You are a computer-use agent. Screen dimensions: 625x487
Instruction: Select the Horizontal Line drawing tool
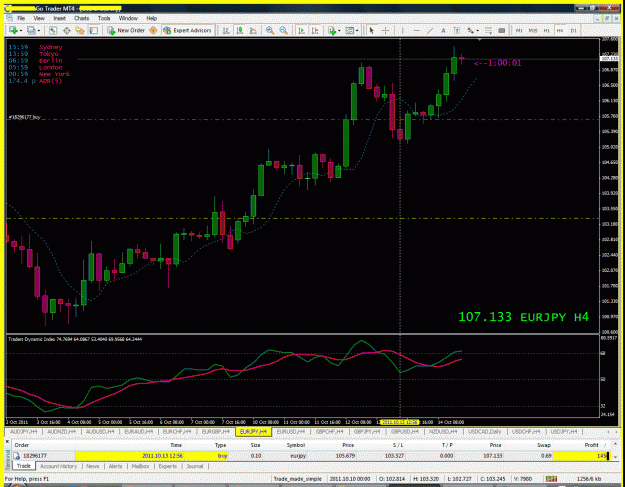(x=417, y=30)
